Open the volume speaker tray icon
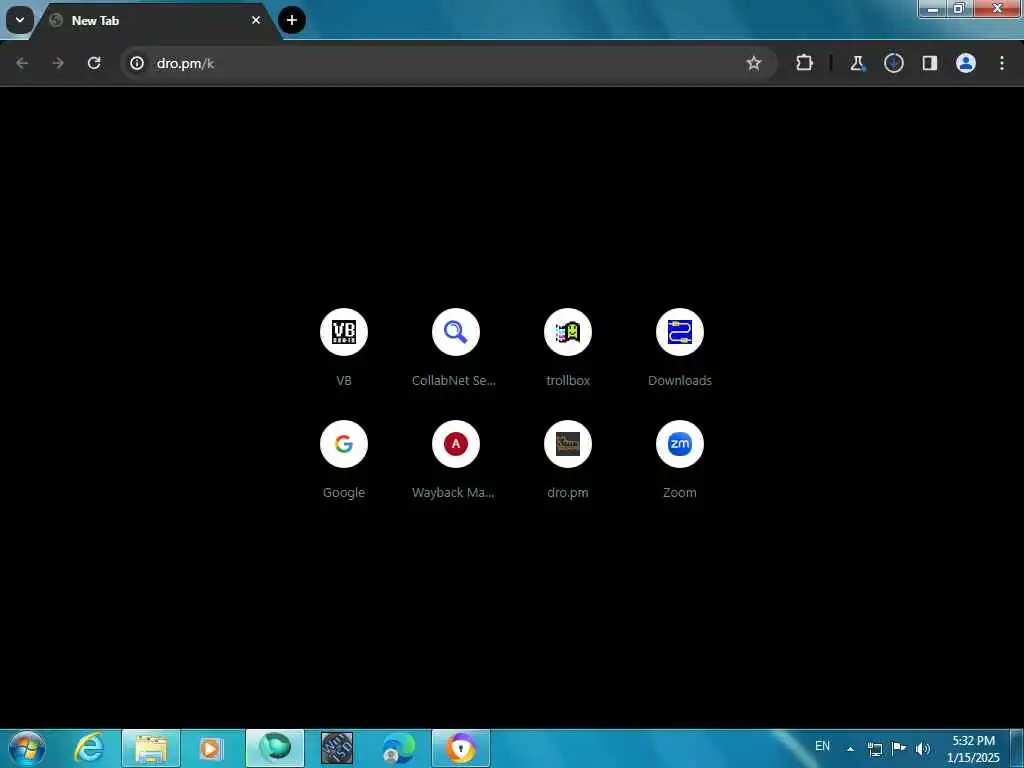Viewport: 1024px width, 768px height. (x=923, y=749)
